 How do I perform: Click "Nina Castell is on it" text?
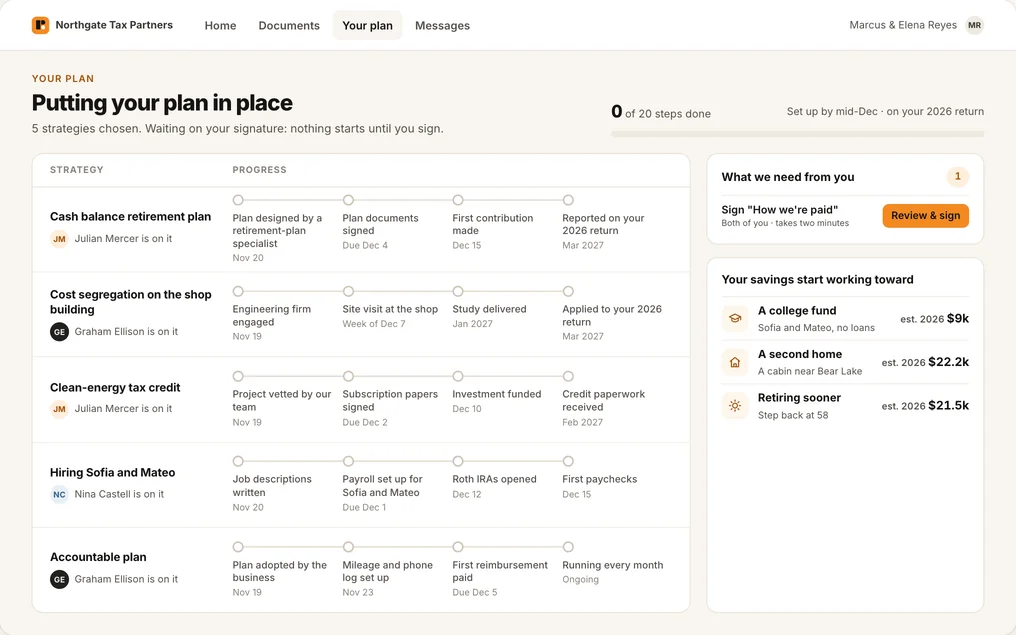click(119, 494)
